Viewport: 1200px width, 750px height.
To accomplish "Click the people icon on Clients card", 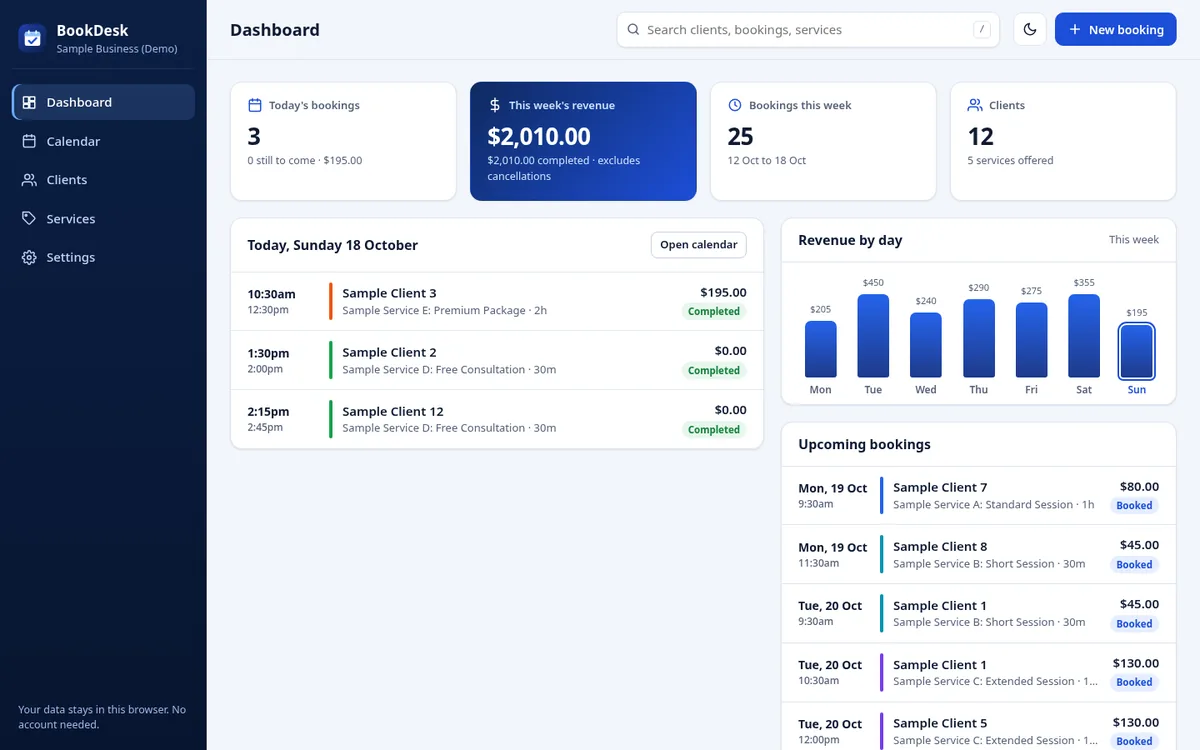I will pyautogui.click(x=975, y=105).
